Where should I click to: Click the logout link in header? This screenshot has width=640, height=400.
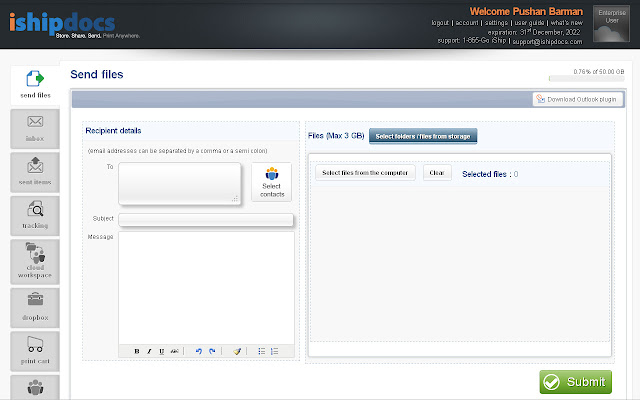440,23
